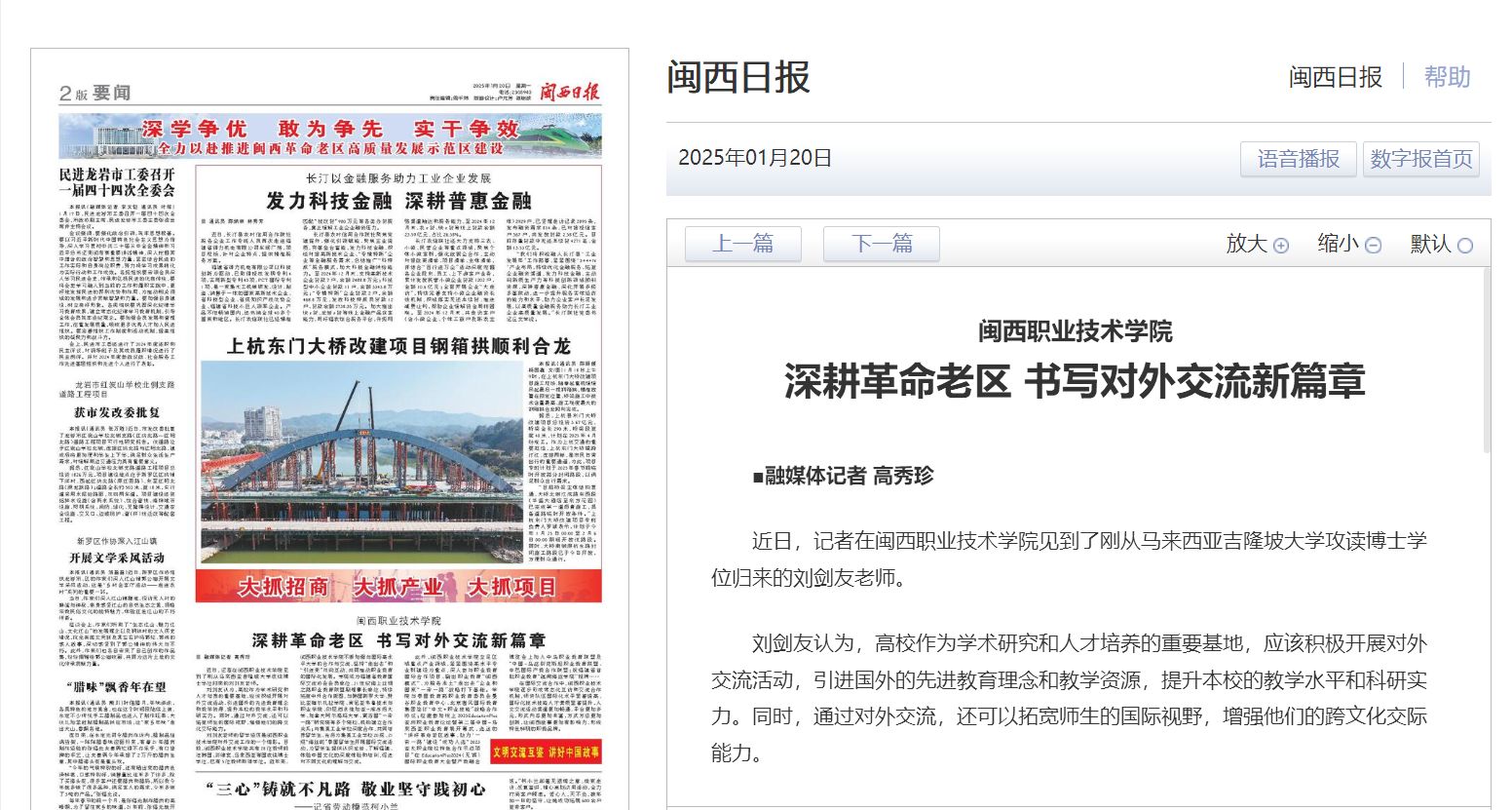Click the red 大抓招商 大抓产业 banner
The height and width of the screenshot is (810, 1512).
(x=398, y=587)
